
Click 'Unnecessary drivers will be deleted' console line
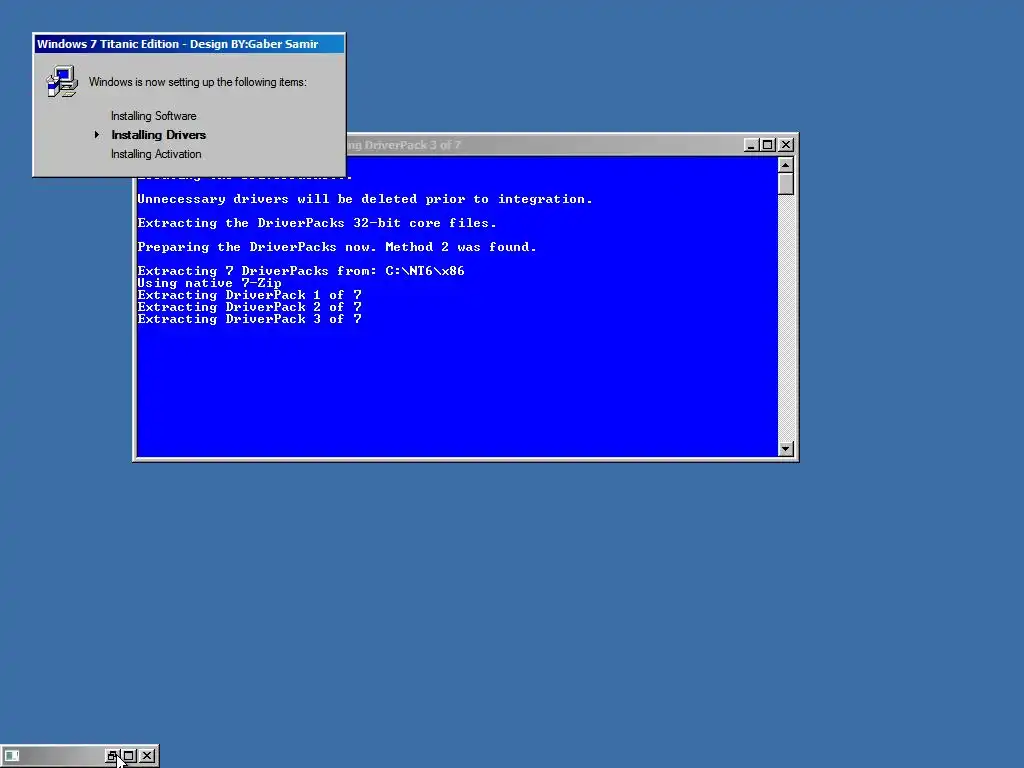(365, 199)
